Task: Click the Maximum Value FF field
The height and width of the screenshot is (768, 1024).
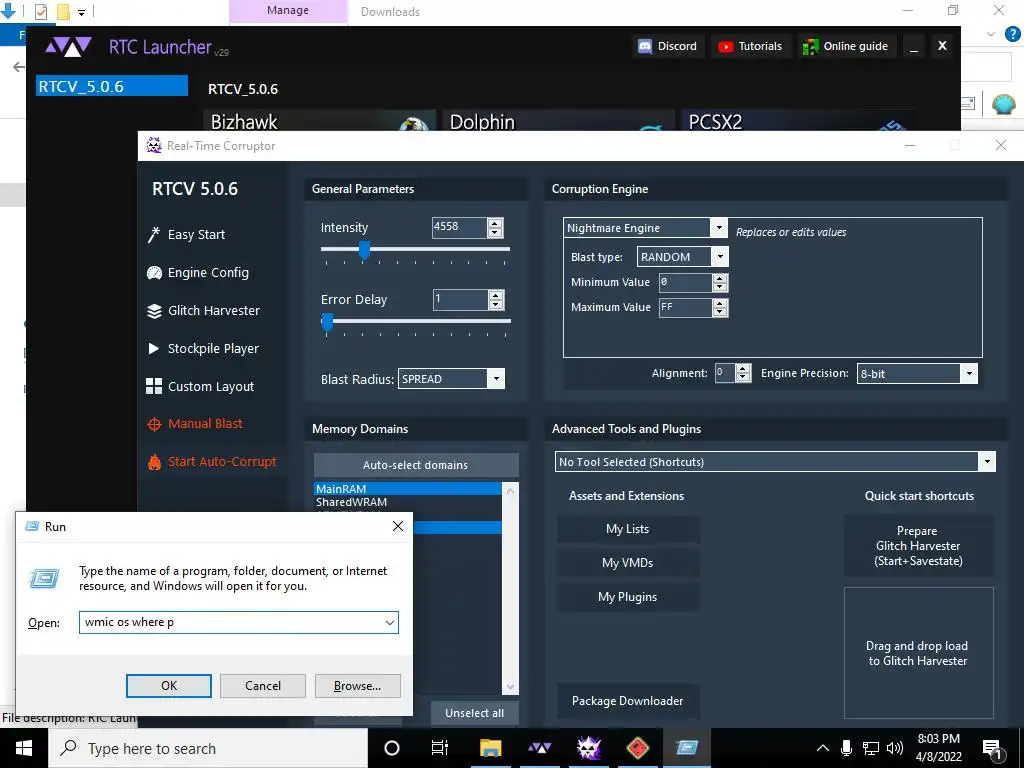Action: (x=685, y=307)
